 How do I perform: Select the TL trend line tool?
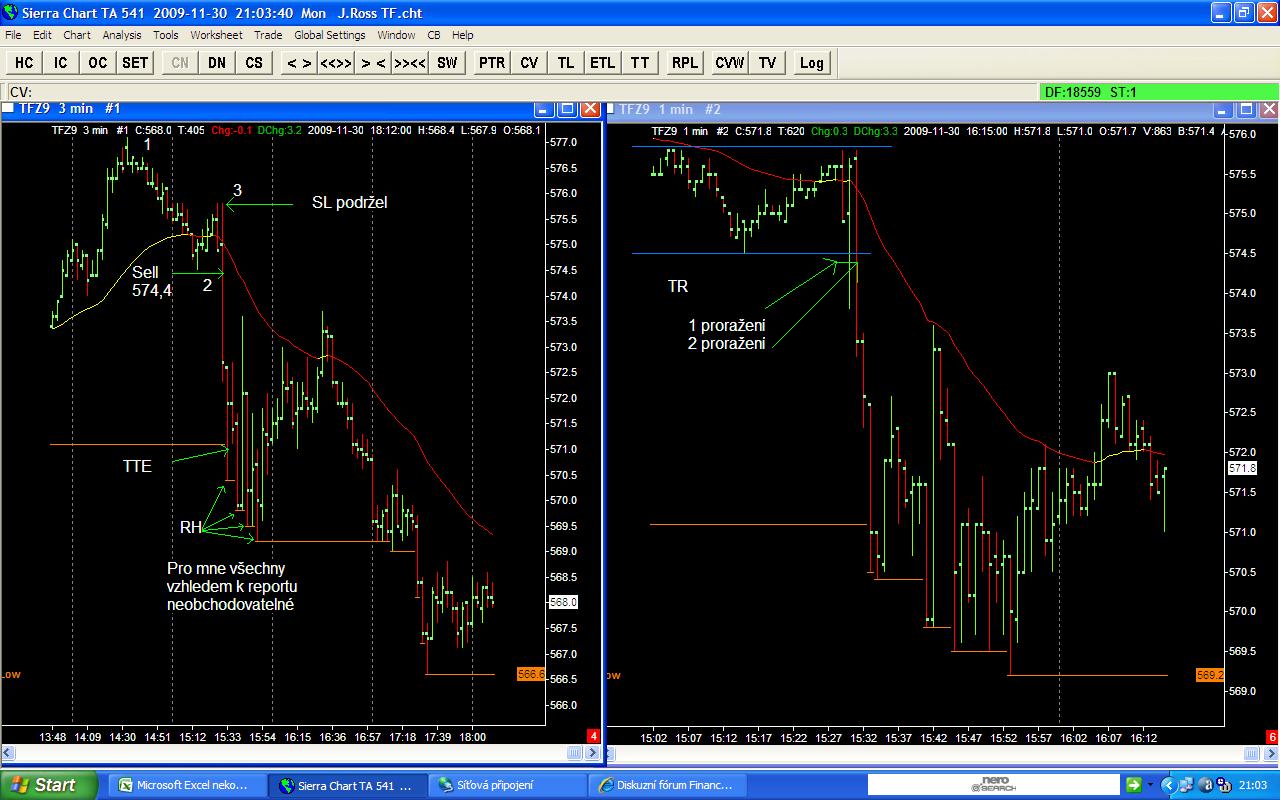[x=566, y=63]
